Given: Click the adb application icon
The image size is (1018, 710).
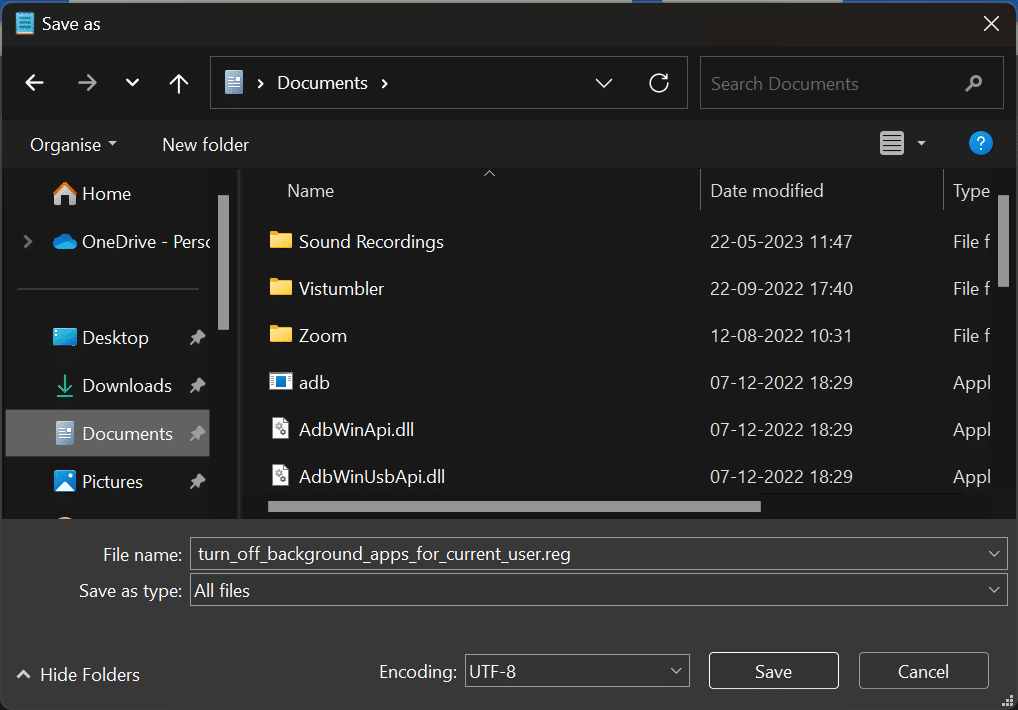Looking at the screenshot, I should [x=280, y=382].
